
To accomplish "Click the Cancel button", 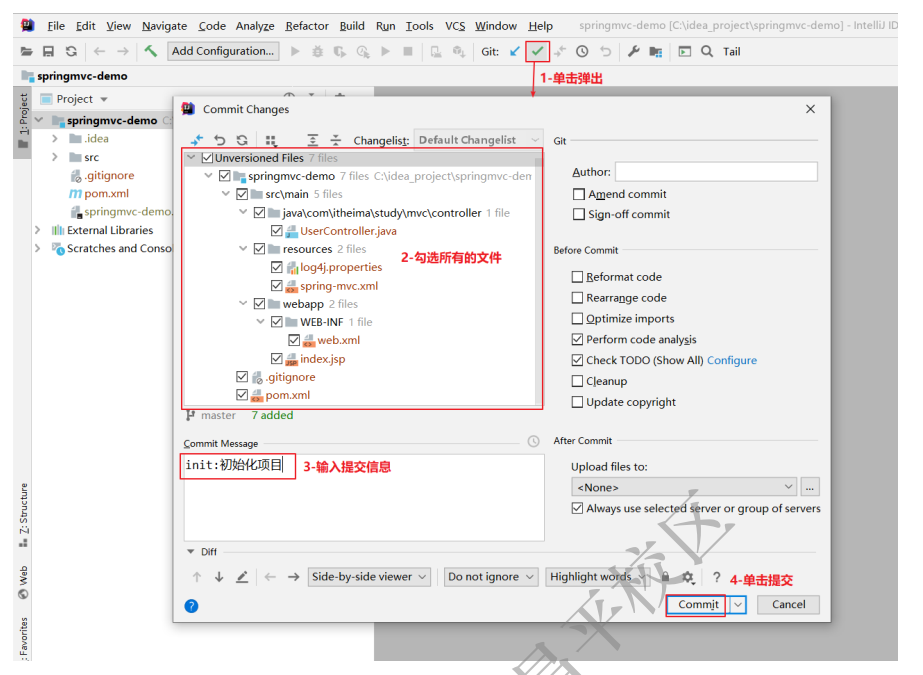I will [788, 605].
